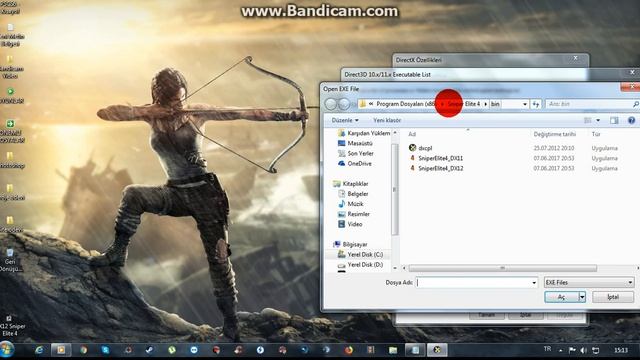640x360 pixels.
Task: Open Belgeler library
Action: 353,194
